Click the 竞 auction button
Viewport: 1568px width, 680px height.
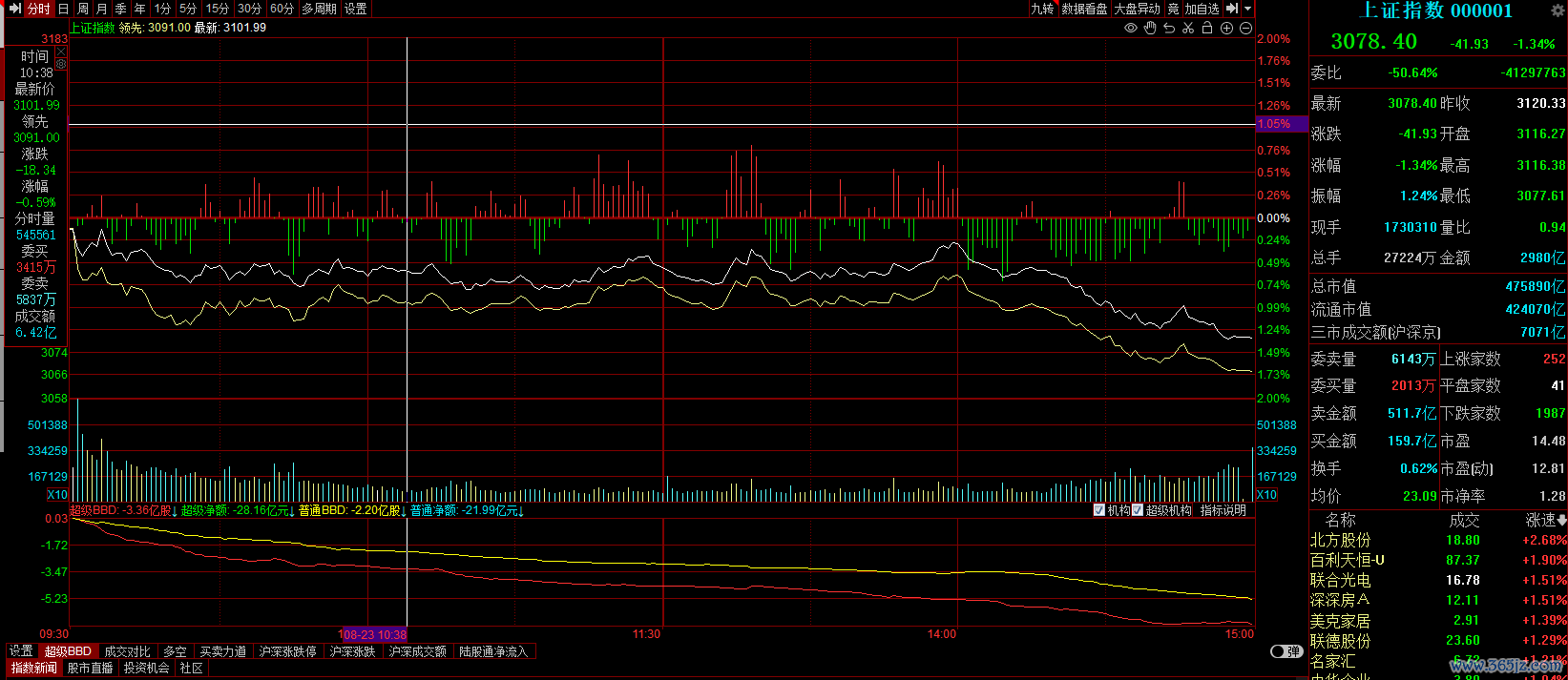point(1174,9)
